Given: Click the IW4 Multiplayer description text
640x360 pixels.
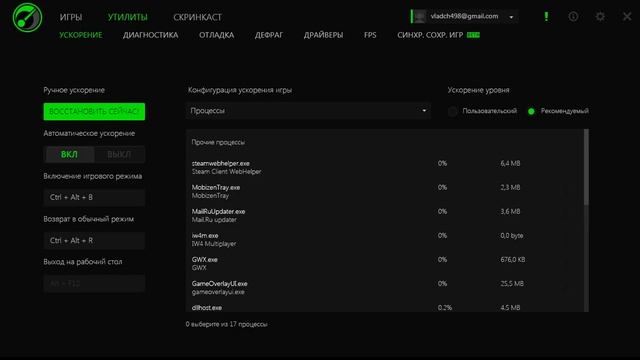Looking at the screenshot, I should click(214, 244).
